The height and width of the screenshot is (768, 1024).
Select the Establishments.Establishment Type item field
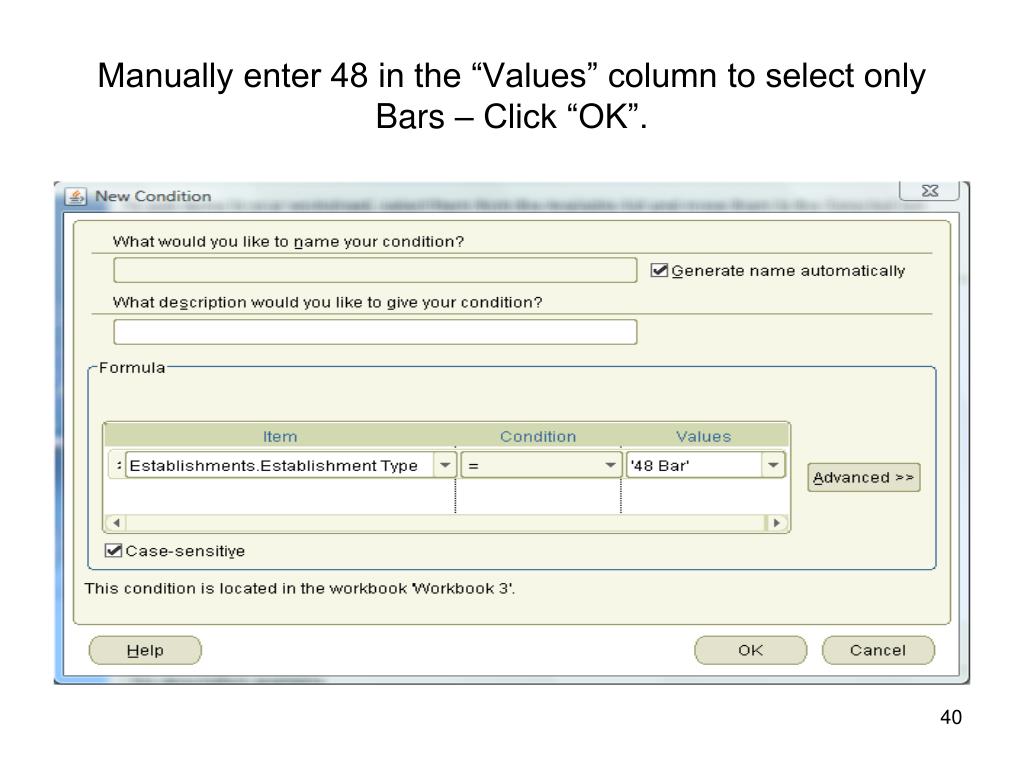(278, 465)
